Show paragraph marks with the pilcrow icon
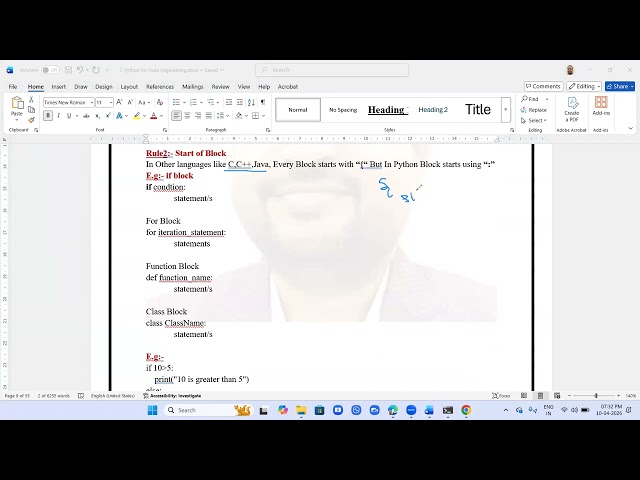This screenshot has height=480, width=640. tap(263, 102)
